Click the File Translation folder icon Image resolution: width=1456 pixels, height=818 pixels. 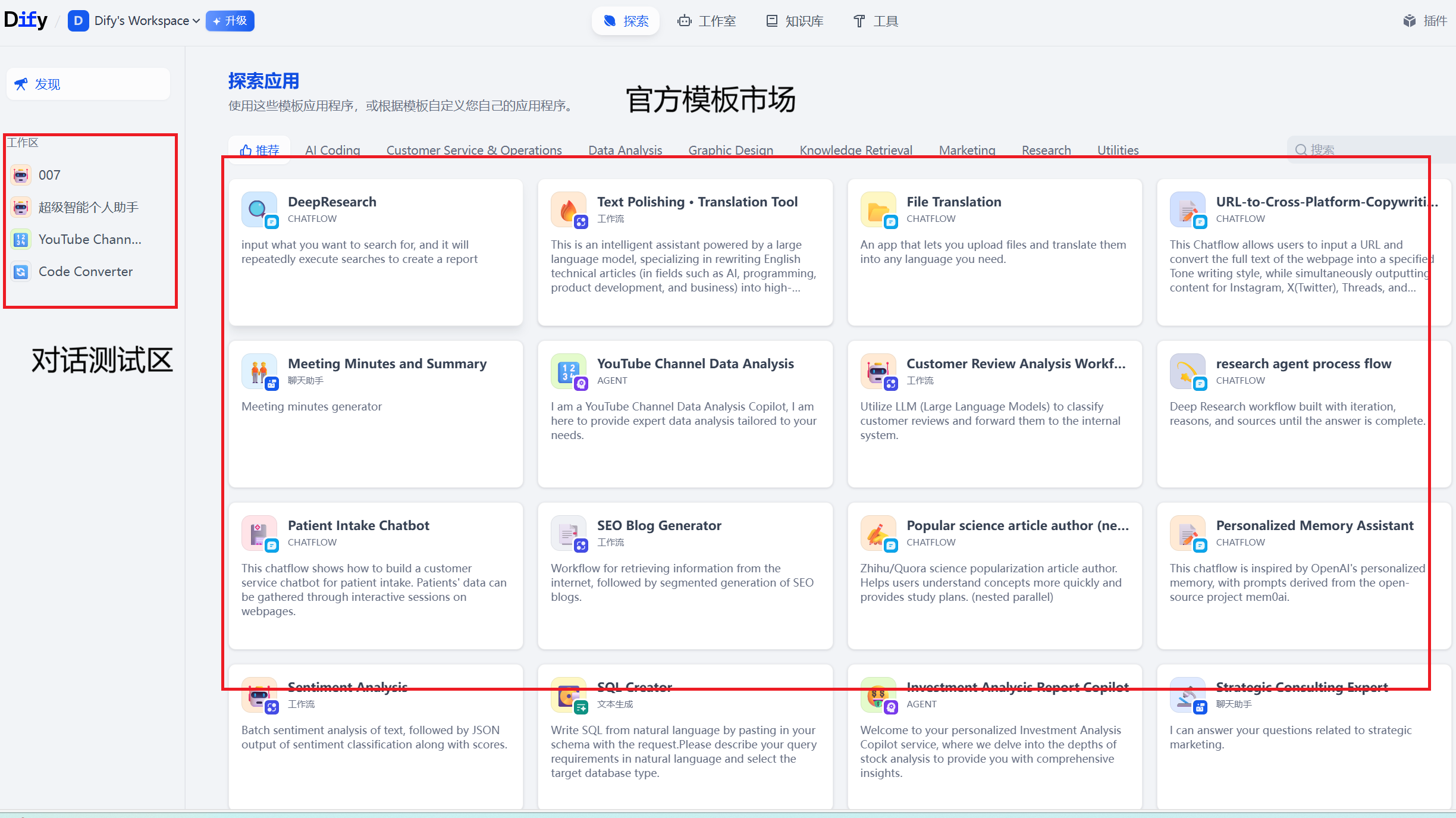(878, 209)
